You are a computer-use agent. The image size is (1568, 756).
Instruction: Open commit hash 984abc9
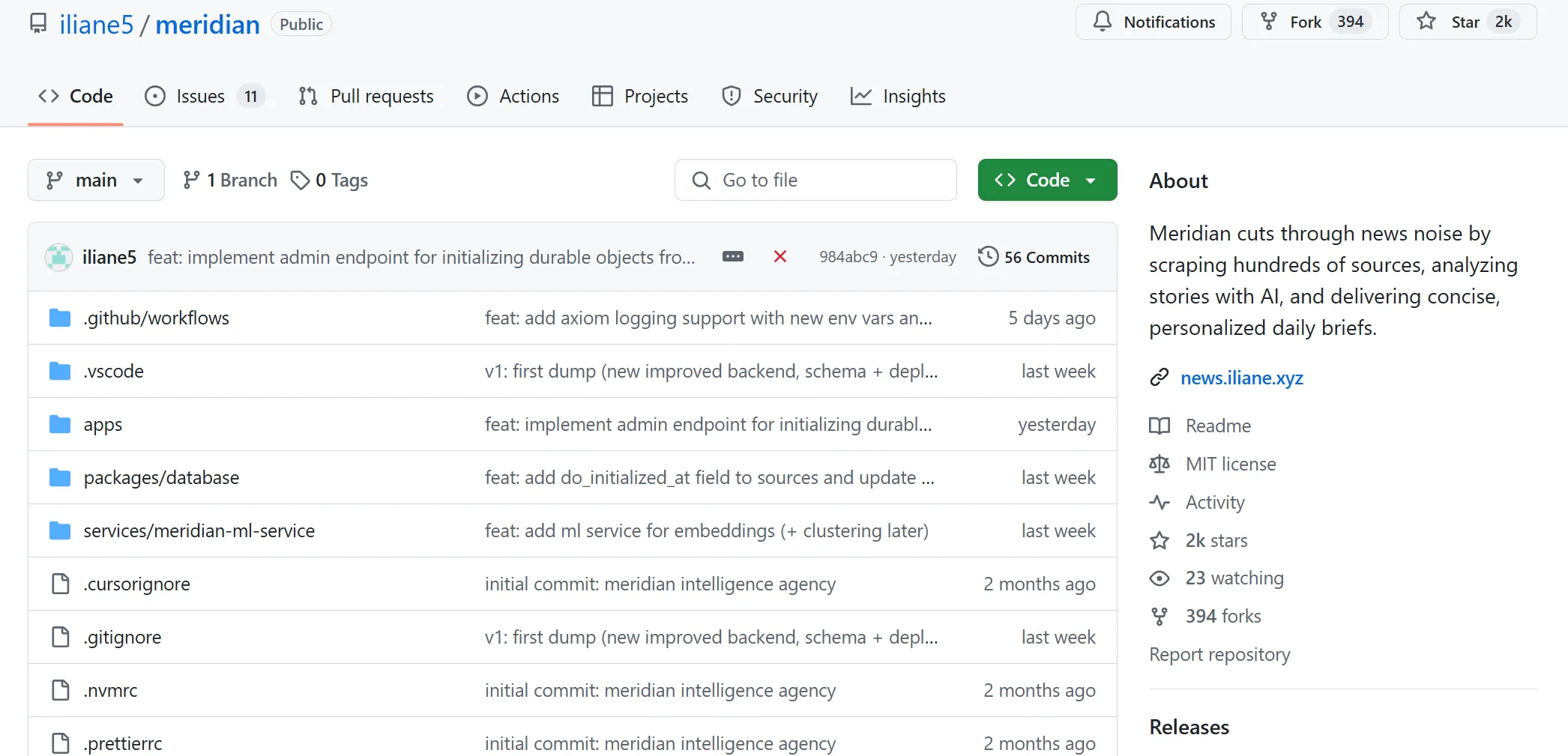[848, 257]
